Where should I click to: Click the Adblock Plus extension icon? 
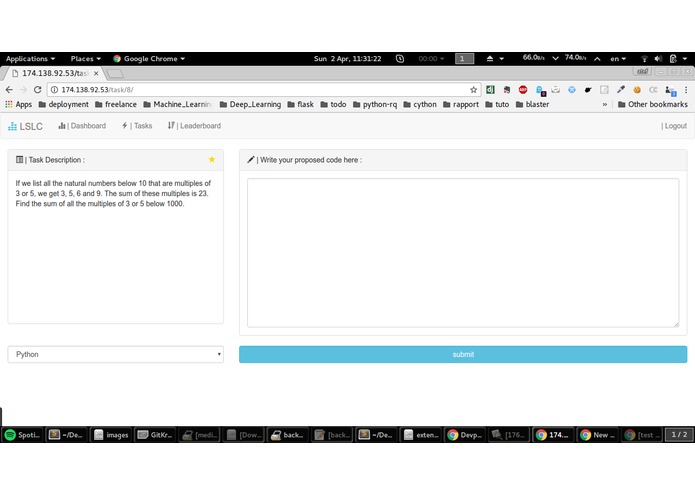[523, 89]
